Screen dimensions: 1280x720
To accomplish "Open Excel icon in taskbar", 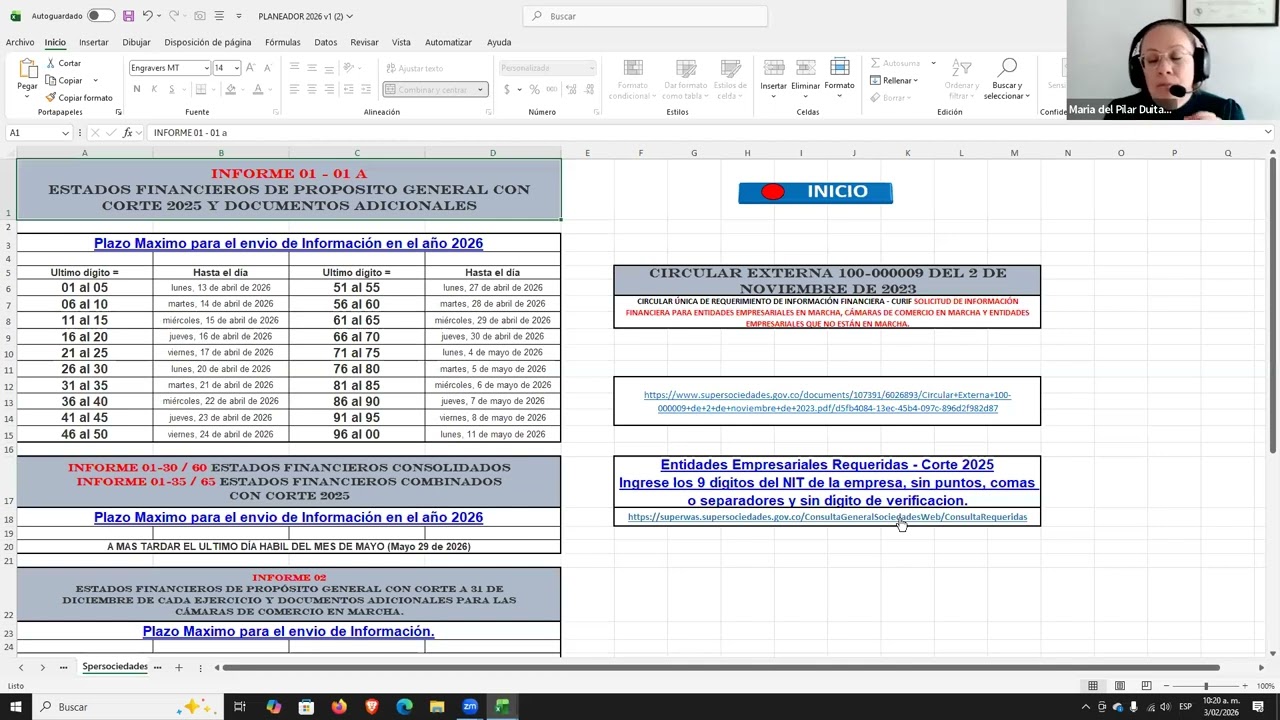I will point(503,707).
